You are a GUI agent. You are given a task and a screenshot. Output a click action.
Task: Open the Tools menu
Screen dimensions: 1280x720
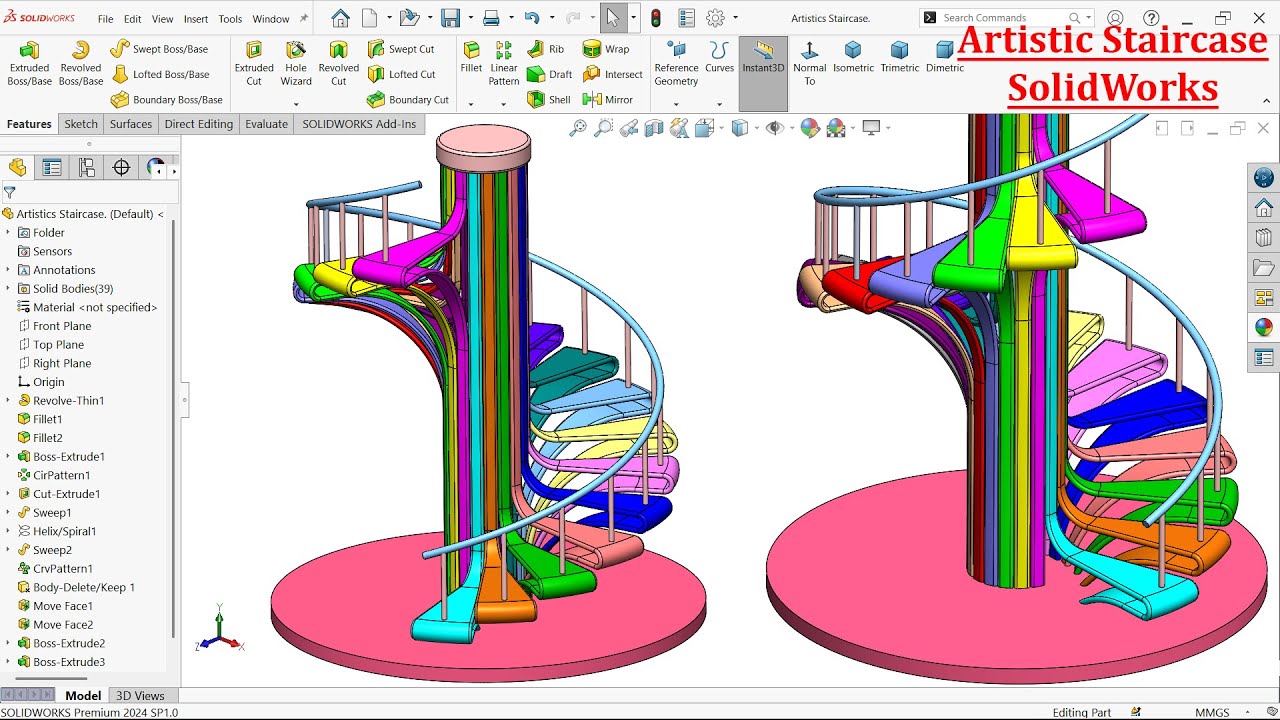tap(230, 19)
